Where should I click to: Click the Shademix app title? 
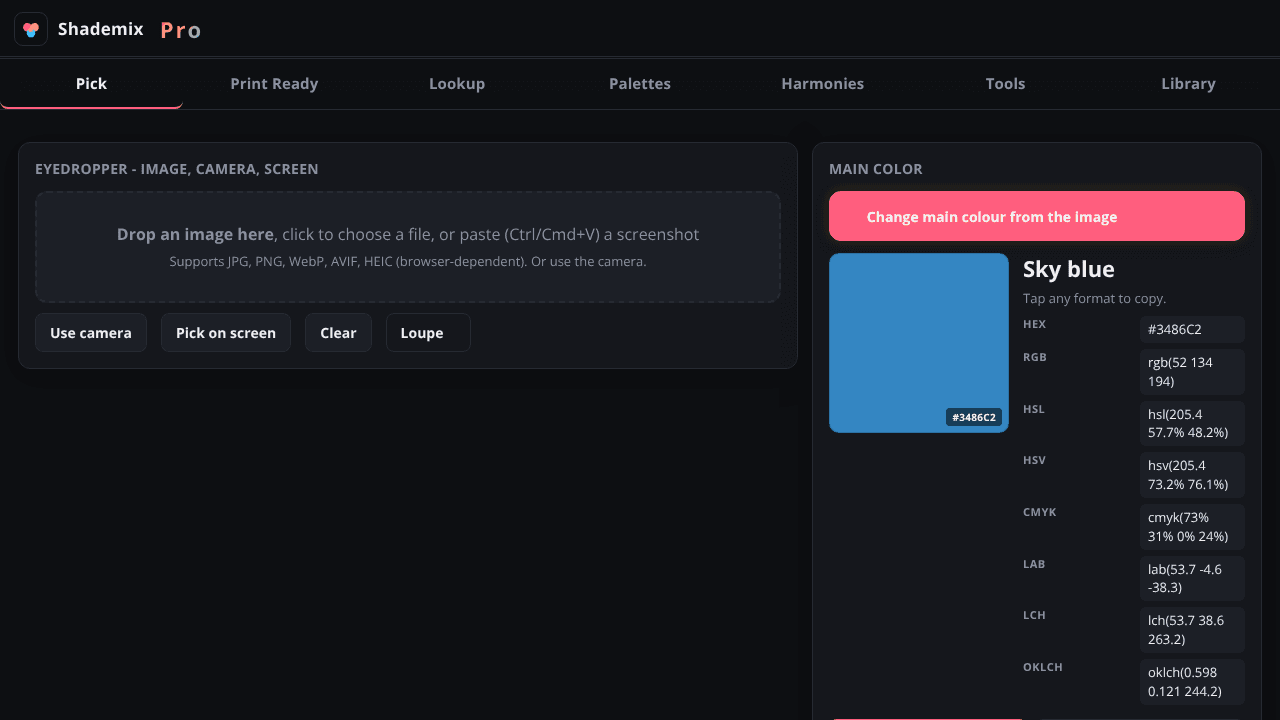pos(101,29)
